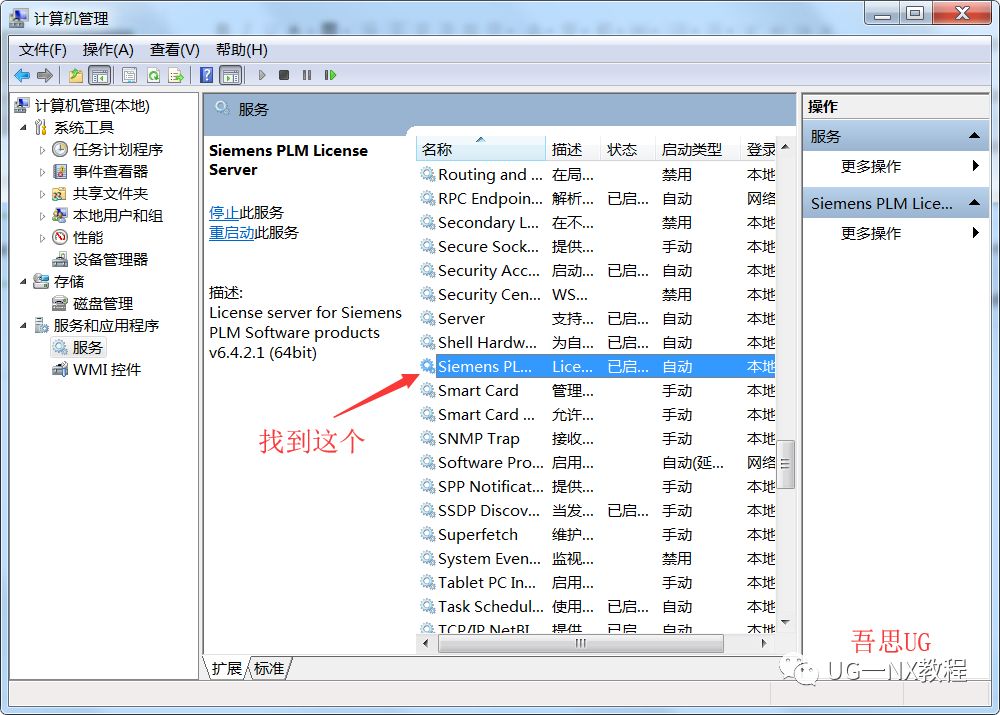This screenshot has height=715, width=1000.
Task: Collapse the 服务 section in the 操作 pane
Action: point(974,135)
